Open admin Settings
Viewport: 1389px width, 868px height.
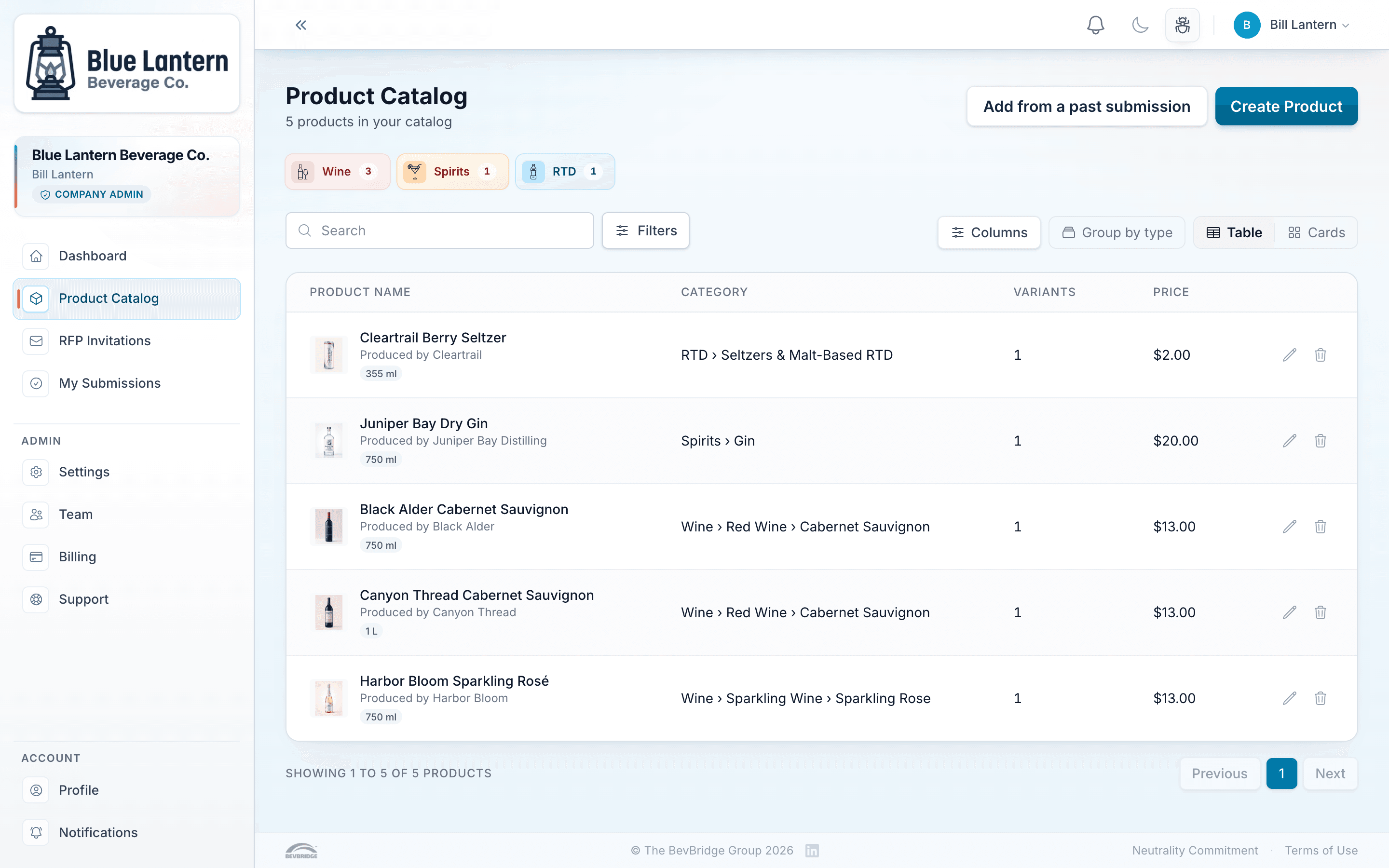tap(127, 472)
